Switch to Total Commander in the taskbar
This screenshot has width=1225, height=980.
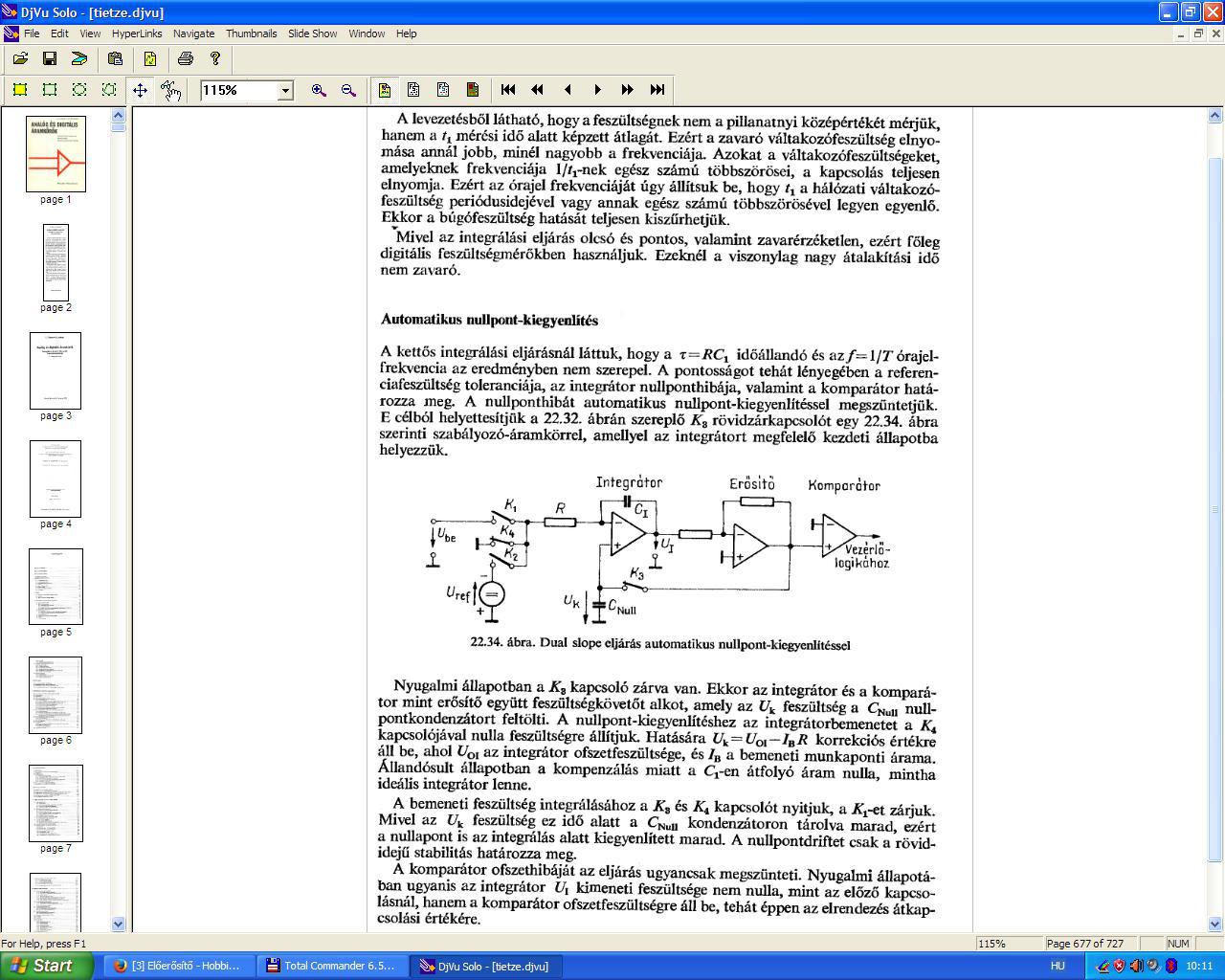tap(333, 966)
